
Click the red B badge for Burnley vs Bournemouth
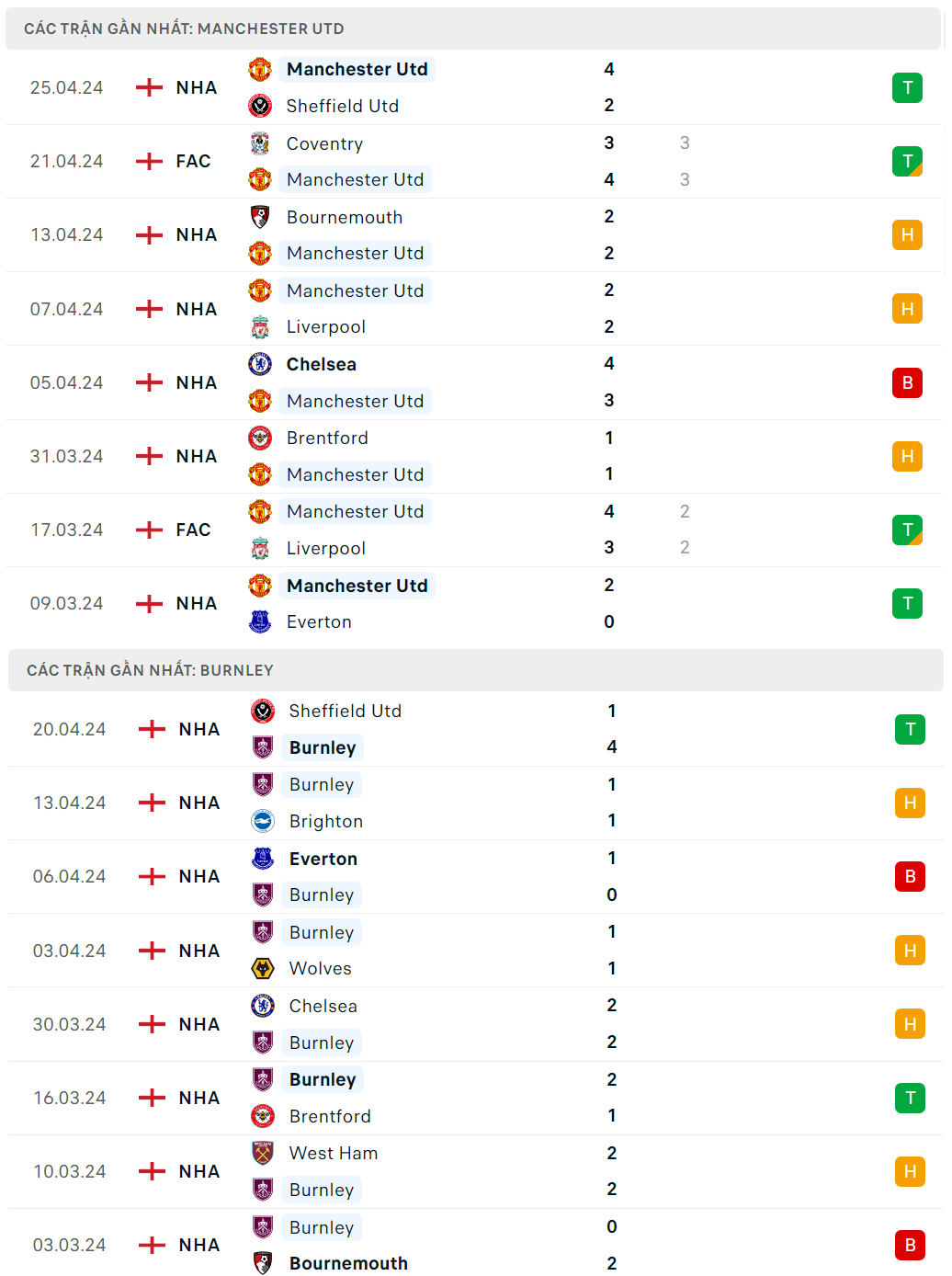pos(910,1245)
